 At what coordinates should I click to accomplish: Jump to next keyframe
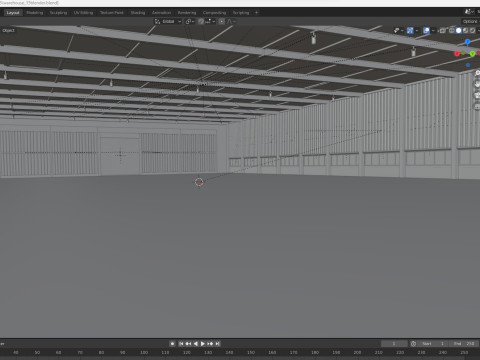point(210,344)
